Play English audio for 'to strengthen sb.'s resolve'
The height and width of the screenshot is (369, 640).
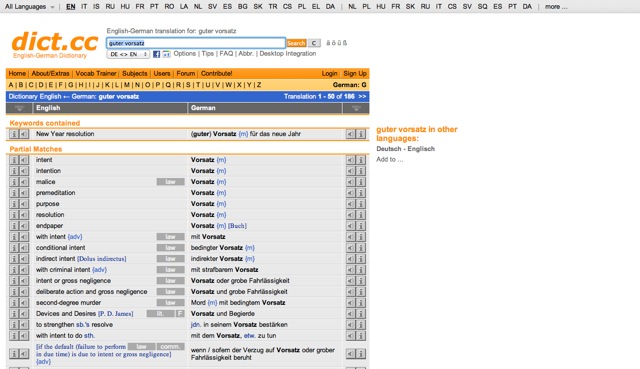24,325
